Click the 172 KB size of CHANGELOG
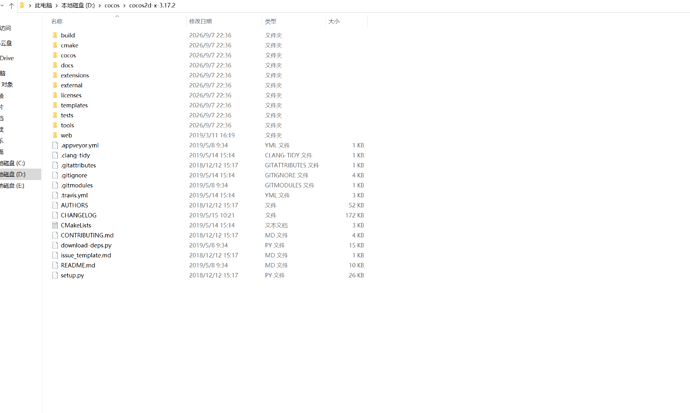This screenshot has height=413, width=690. (355, 216)
